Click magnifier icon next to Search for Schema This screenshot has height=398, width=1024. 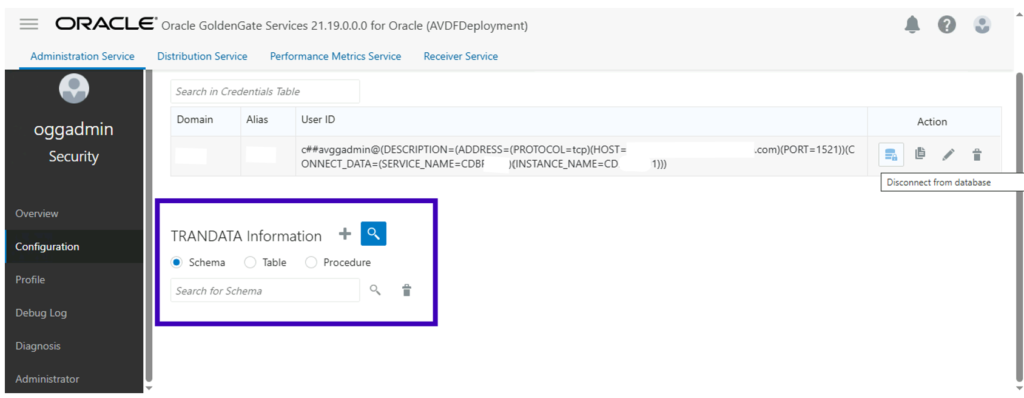(x=375, y=290)
